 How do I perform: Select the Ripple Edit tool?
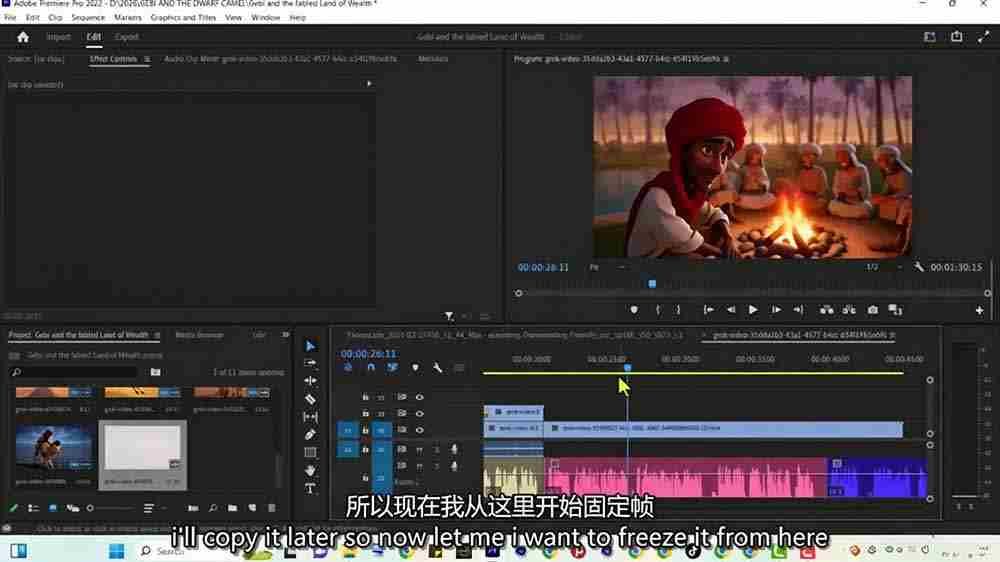310,381
